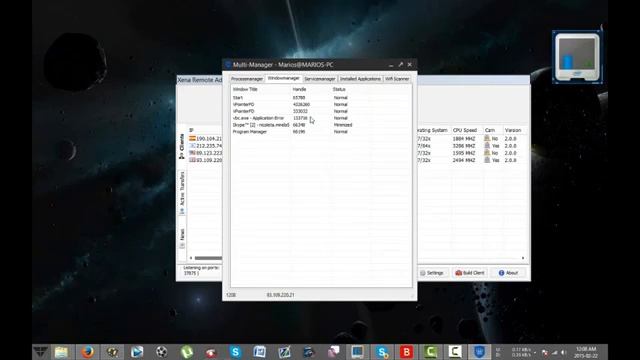The height and width of the screenshot is (360, 640).
Task: Select client IP starting 93.109
Action: pos(209,160)
